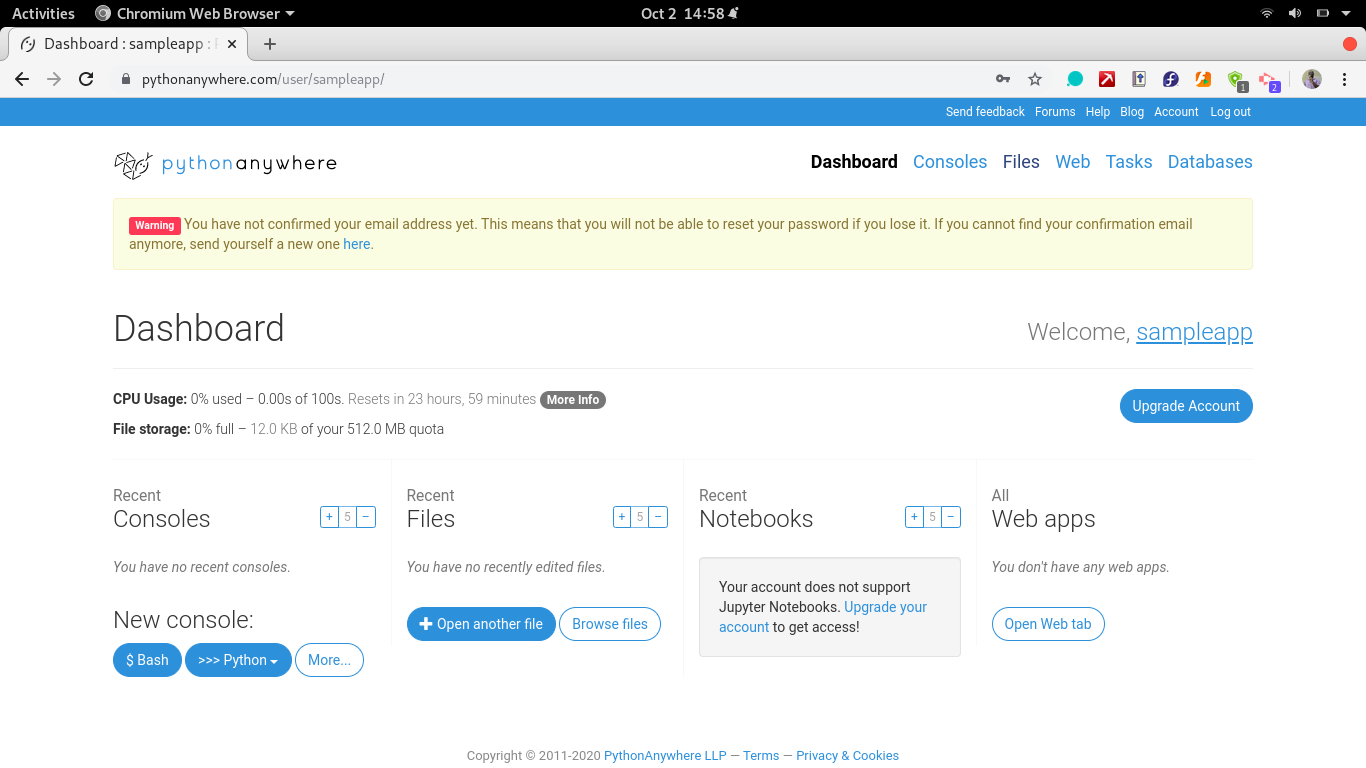1366x768 pixels.
Task: Increase recent files count with plus
Action: tap(622, 517)
